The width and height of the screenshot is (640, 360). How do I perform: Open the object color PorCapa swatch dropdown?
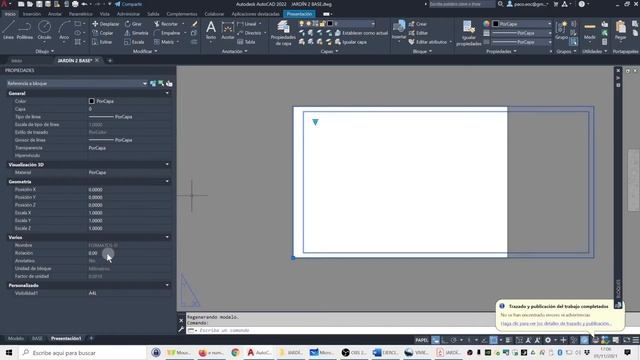522,24
